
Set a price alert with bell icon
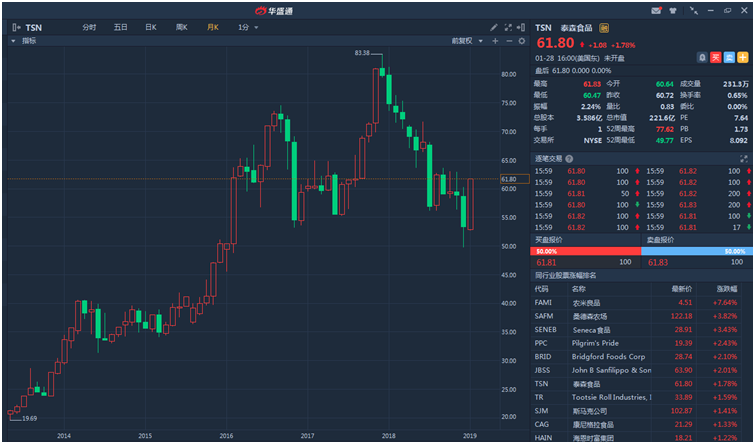click(703, 58)
